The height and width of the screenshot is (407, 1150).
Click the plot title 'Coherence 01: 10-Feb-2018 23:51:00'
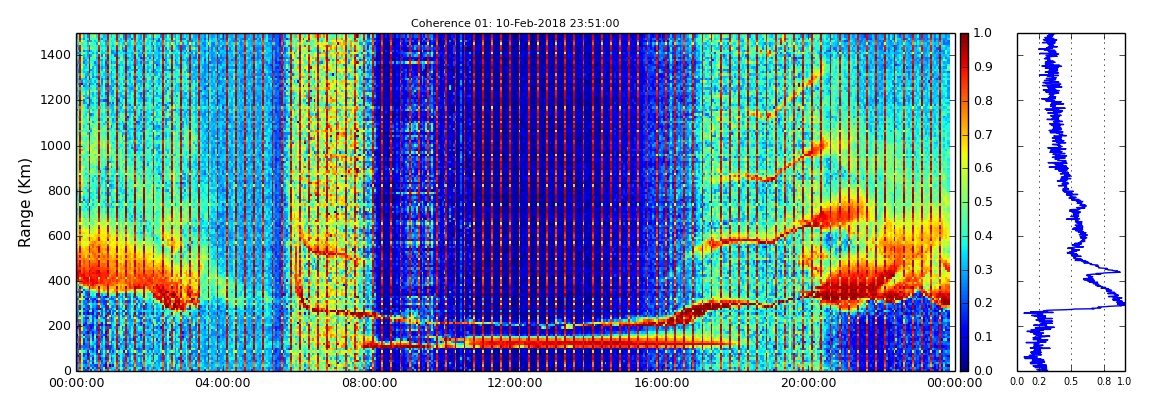point(515,23)
